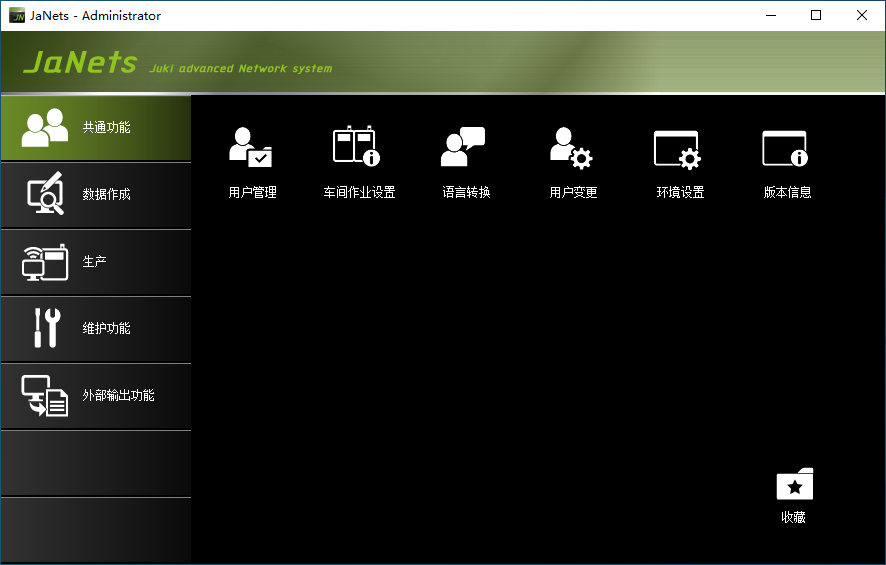Minimize the JaNets window
This screenshot has height=565, width=886.
(x=771, y=15)
